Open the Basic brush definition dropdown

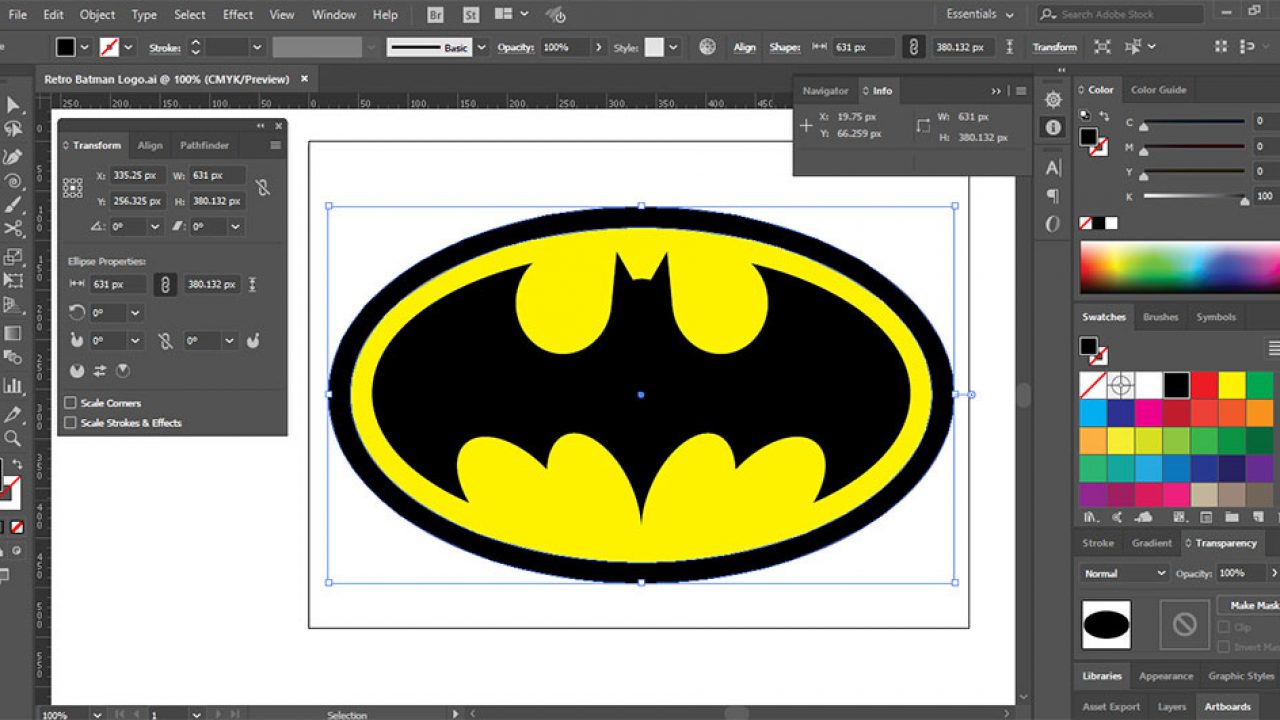[x=482, y=47]
